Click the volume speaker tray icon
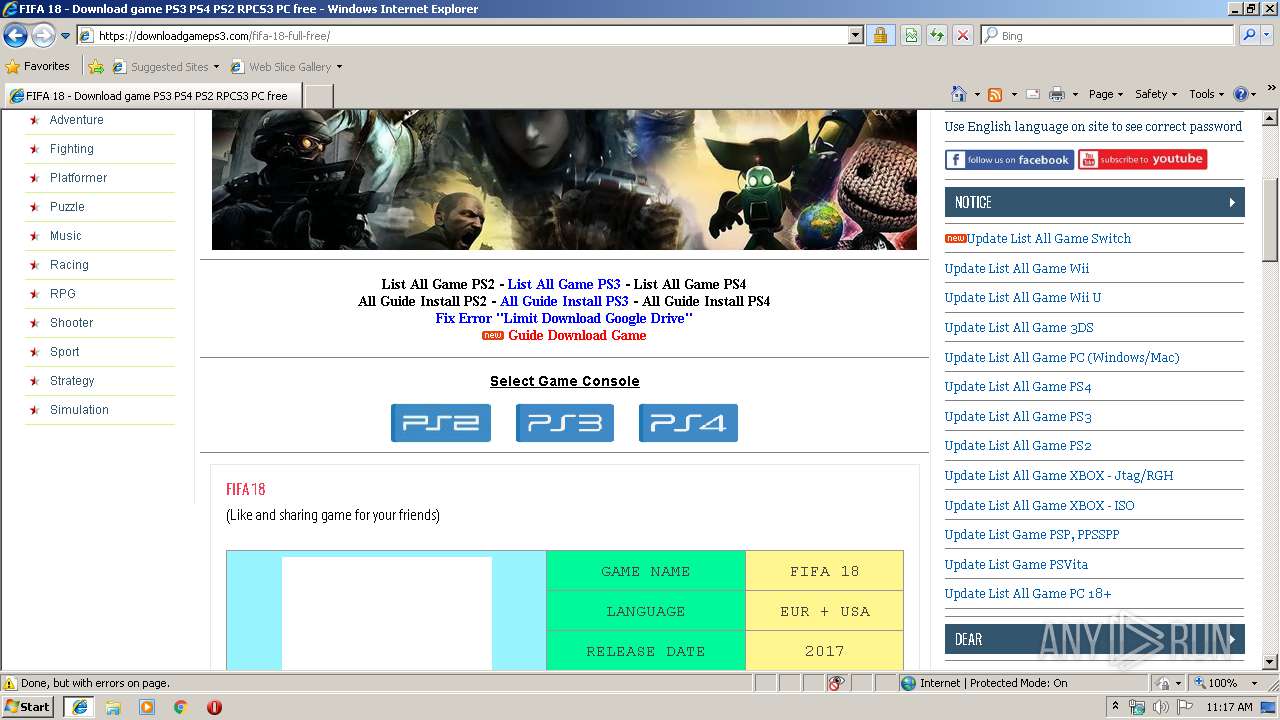1280x720 pixels. pos(1160,707)
